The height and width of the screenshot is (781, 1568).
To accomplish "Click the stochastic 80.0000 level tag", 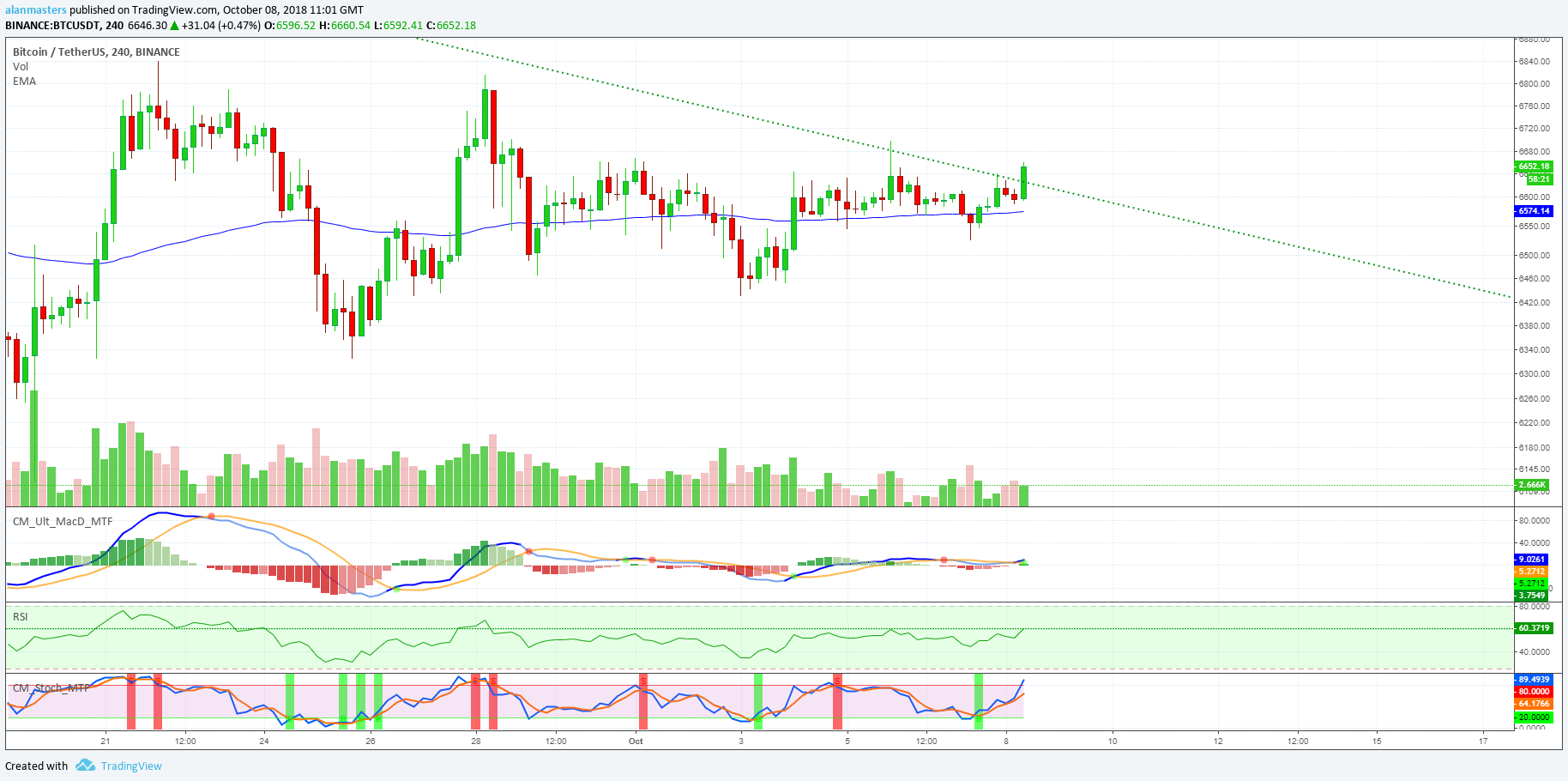I will 1534,692.
